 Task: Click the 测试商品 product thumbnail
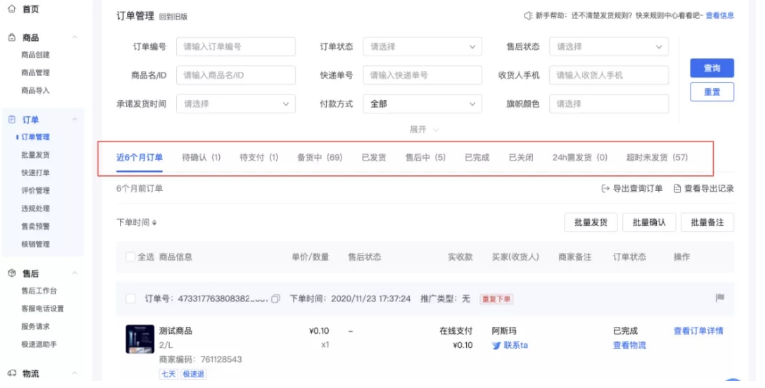(140, 339)
